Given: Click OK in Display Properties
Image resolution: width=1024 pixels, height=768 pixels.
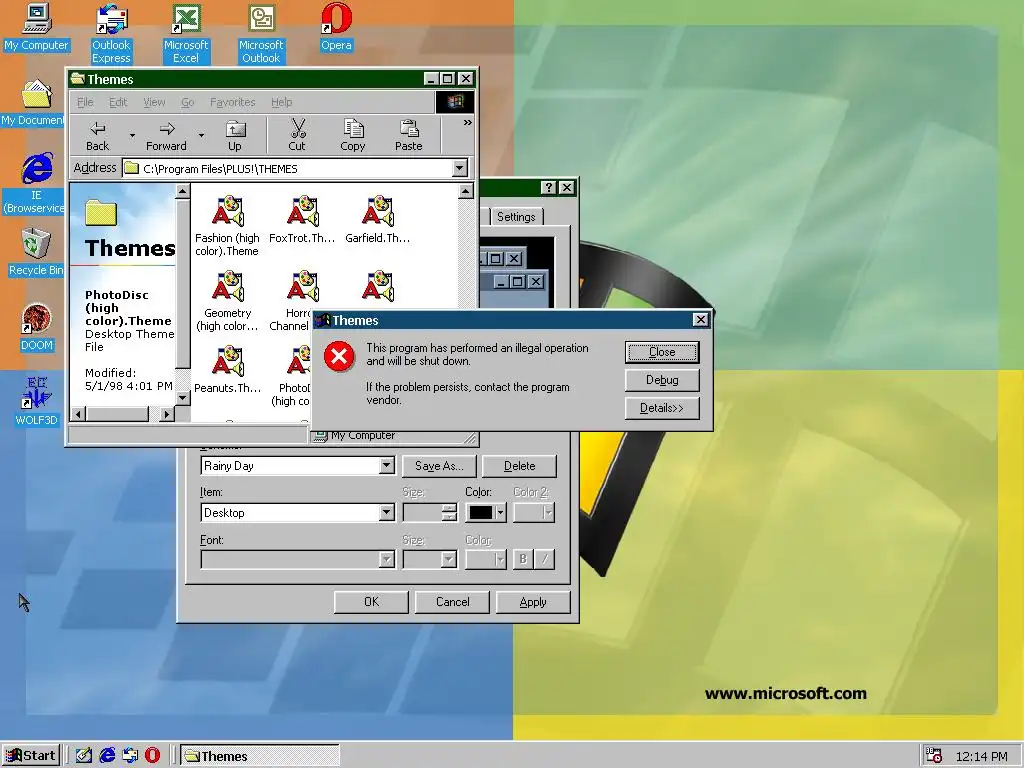Looking at the screenshot, I should (371, 602).
